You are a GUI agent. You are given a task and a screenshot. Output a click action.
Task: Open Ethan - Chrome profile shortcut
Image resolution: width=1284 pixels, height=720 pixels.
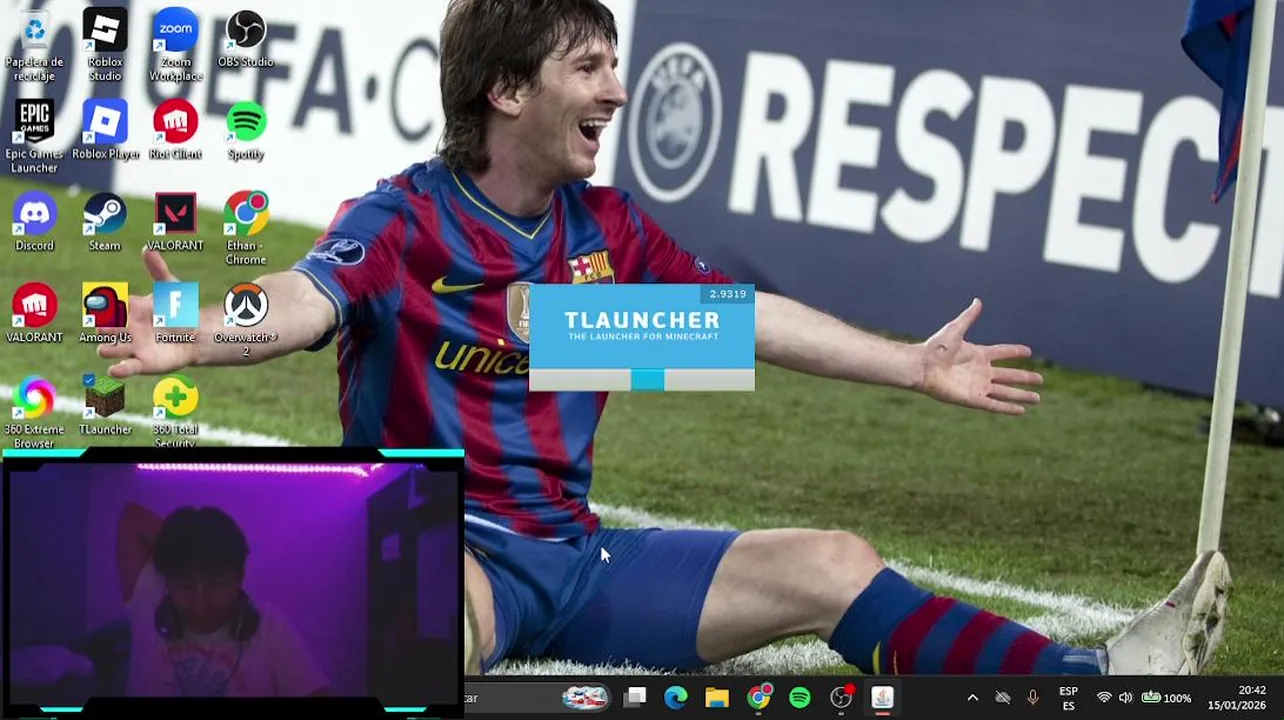[246, 229]
